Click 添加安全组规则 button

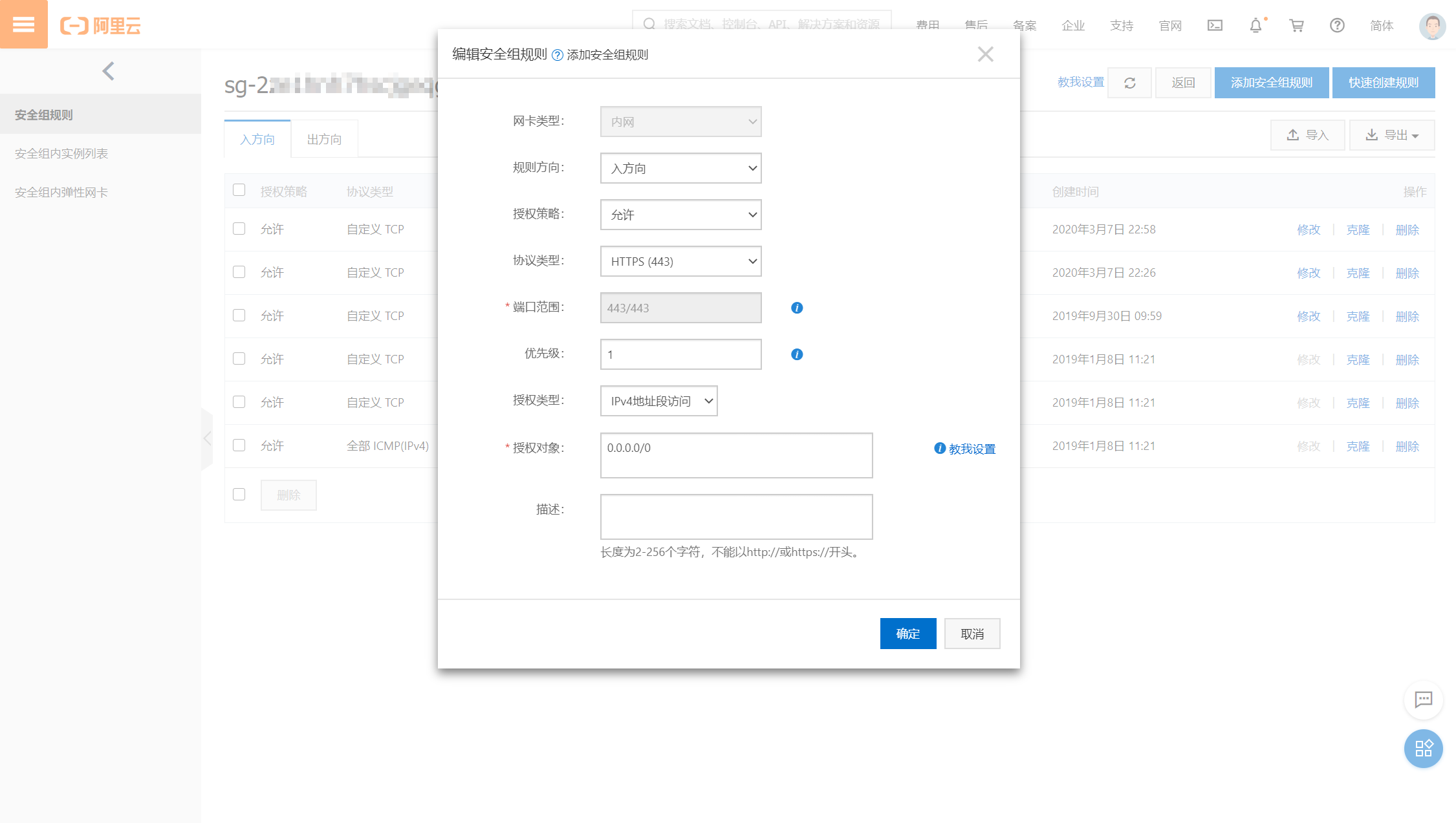click(1272, 83)
